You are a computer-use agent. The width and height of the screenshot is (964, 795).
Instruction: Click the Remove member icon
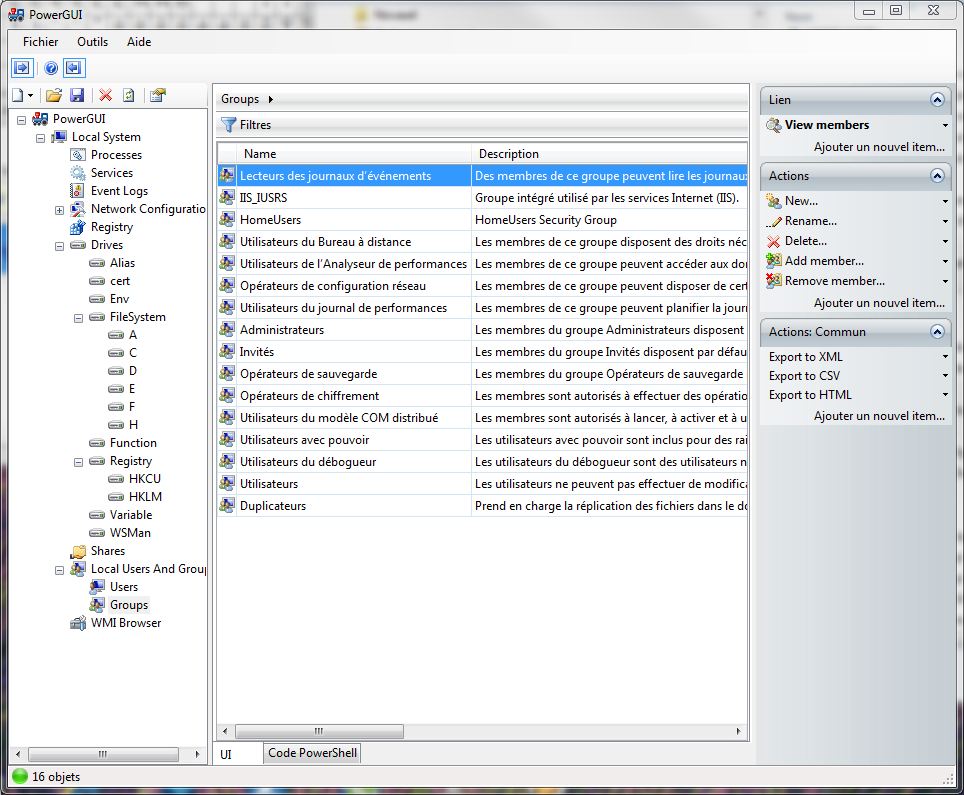tap(773, 281)
